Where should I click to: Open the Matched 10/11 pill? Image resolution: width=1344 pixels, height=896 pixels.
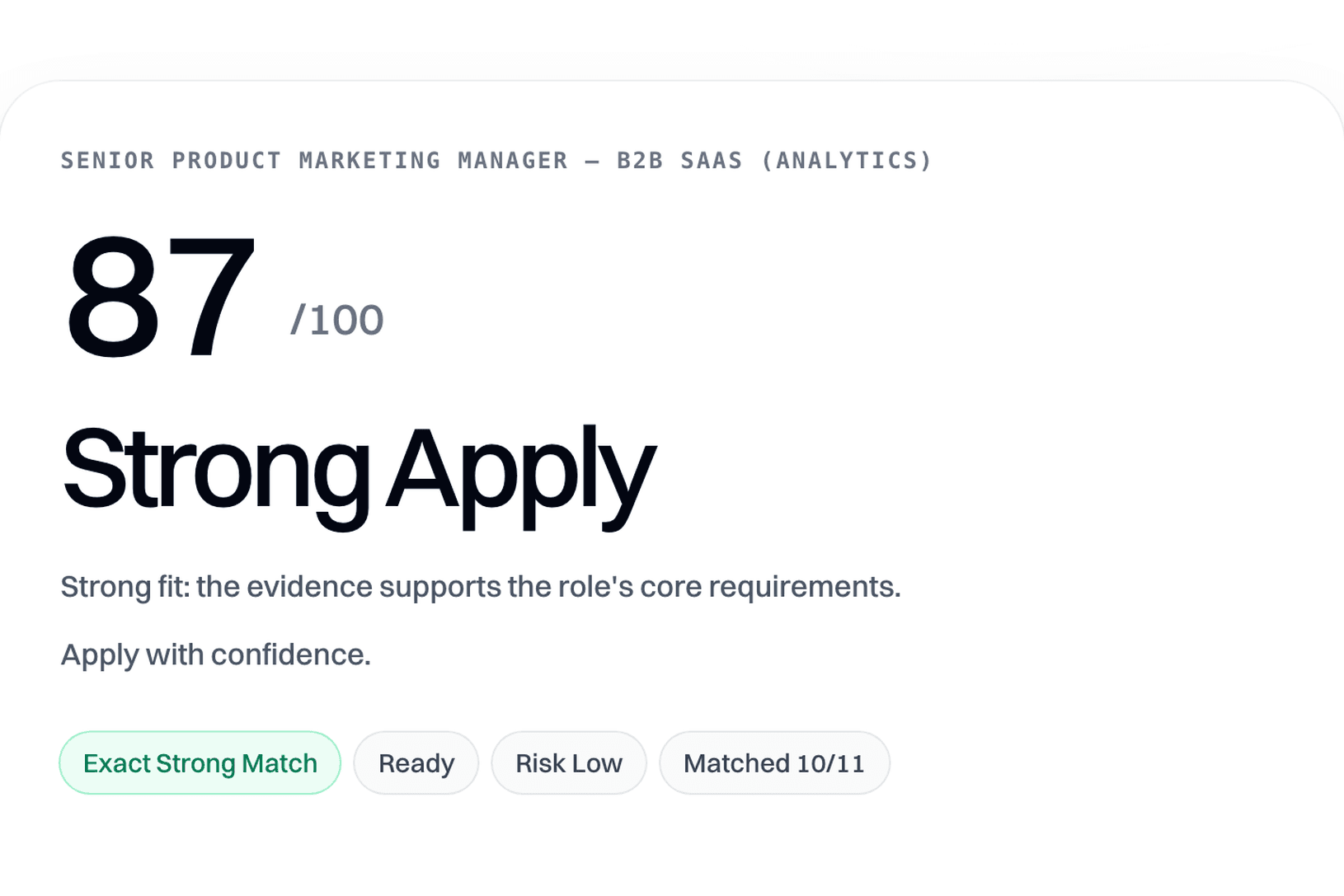tap(774, 763)
